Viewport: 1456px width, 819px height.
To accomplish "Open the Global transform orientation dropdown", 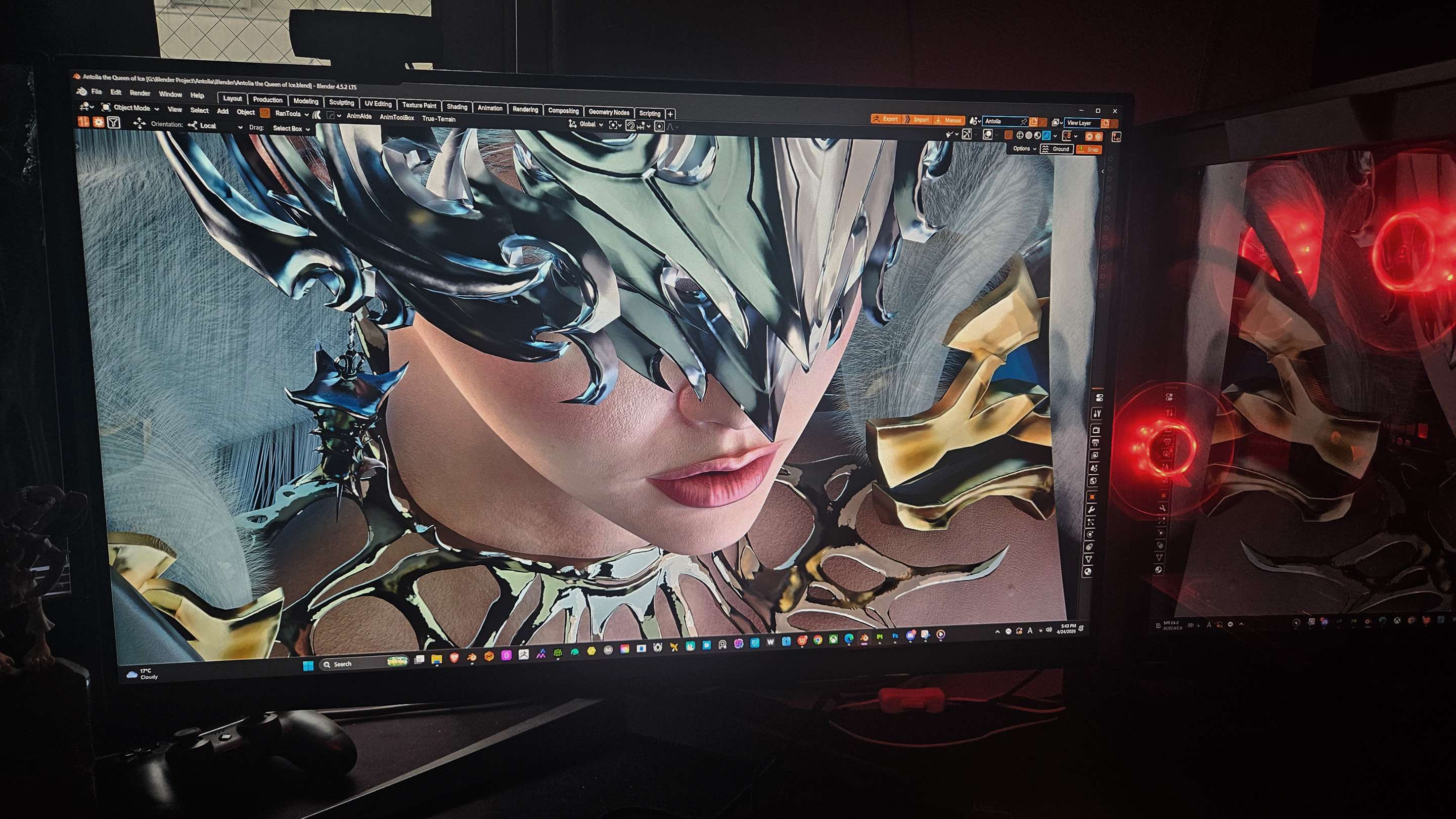I will pos(585,124).
